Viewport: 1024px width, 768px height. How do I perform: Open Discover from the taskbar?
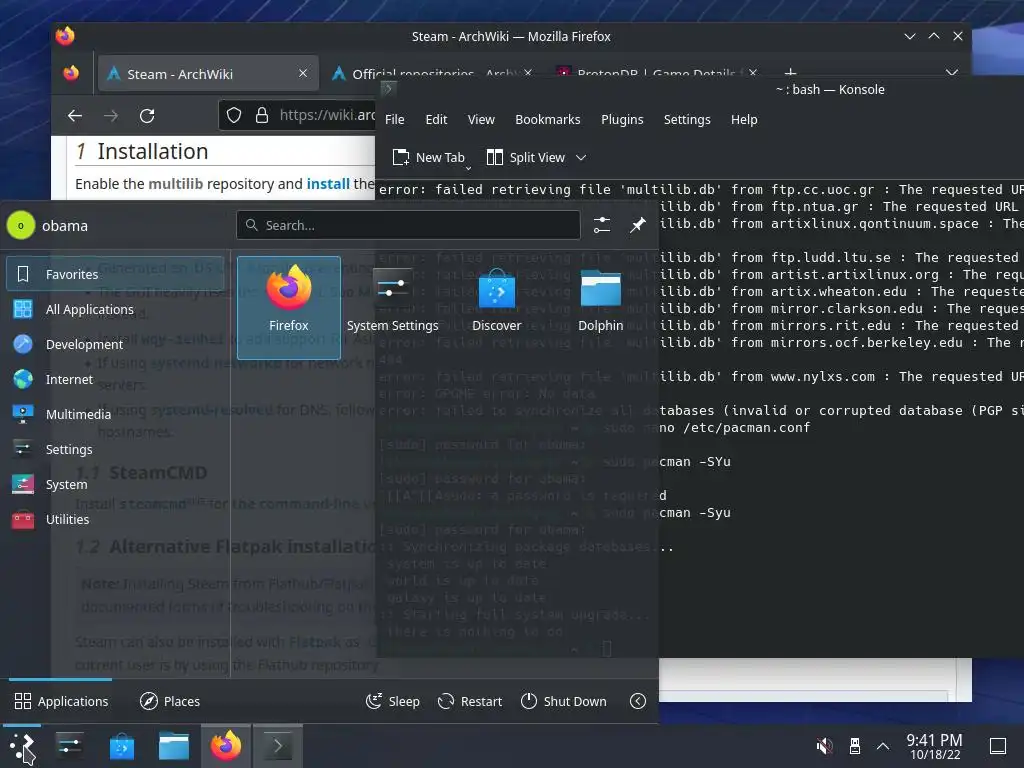(x=122, y=746)
